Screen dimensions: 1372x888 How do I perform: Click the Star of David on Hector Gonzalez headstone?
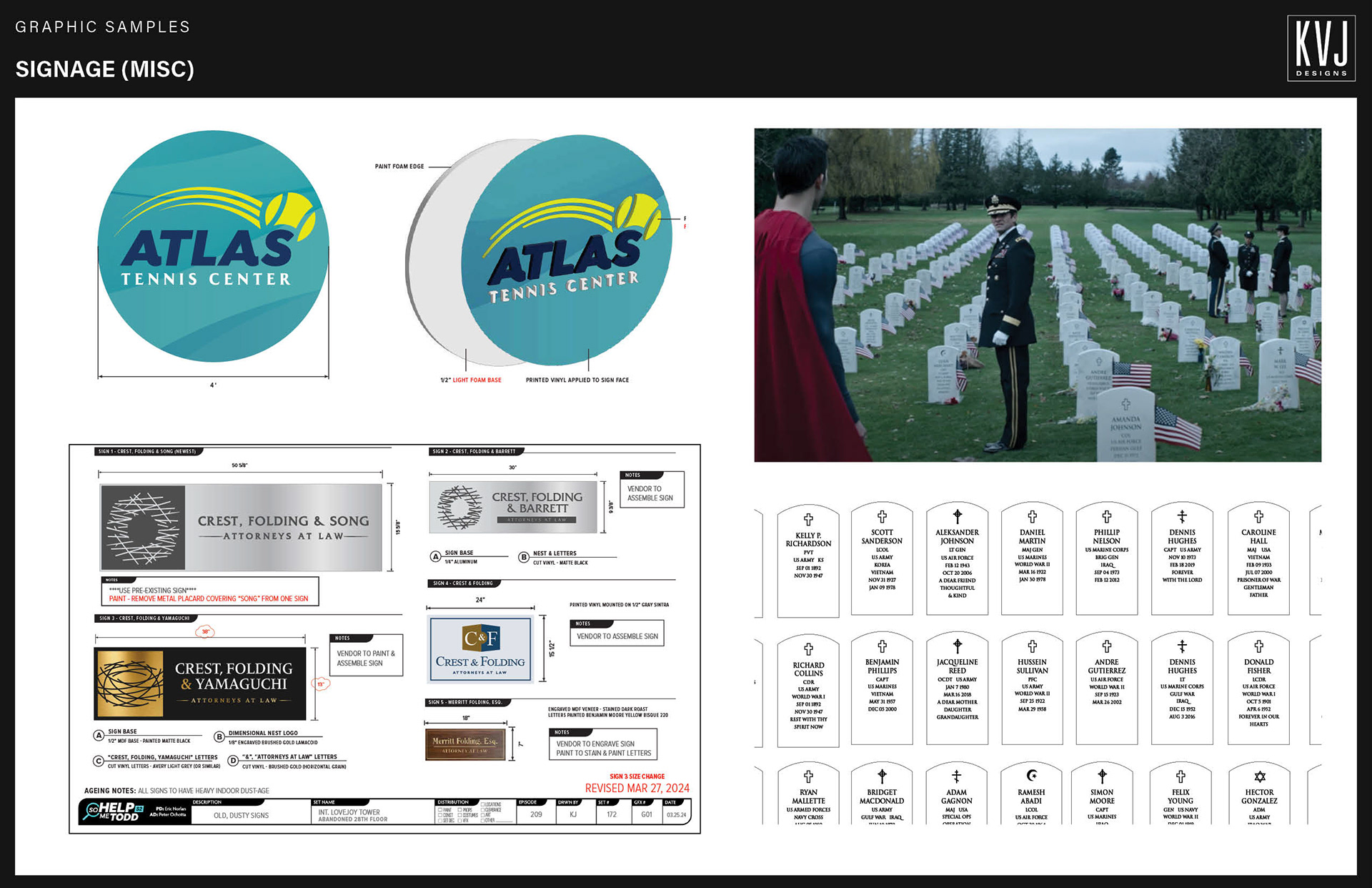(1259, 776)
